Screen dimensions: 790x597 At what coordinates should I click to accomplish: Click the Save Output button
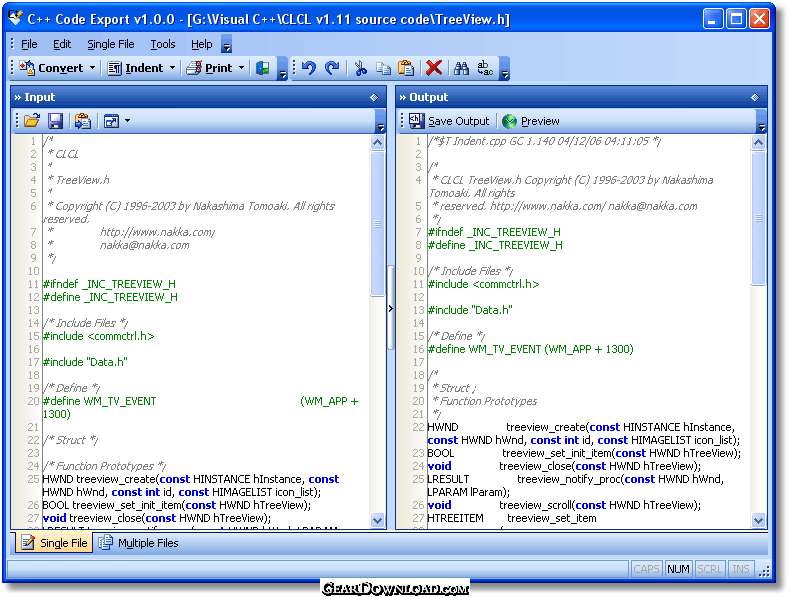click(449, 121)
